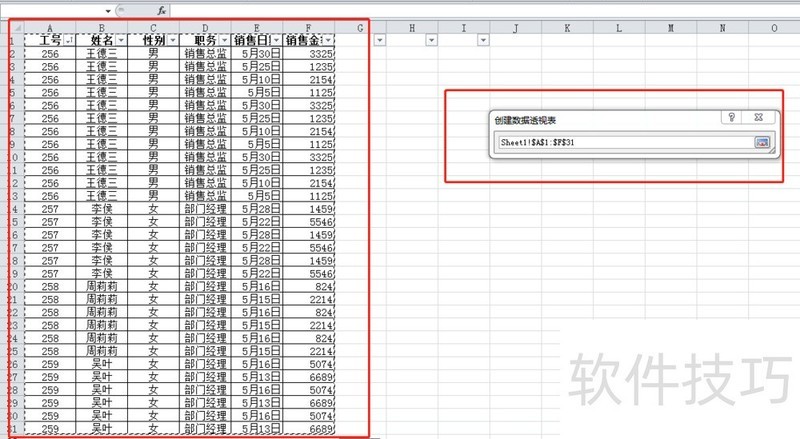Select the column B header

pyautogui.click(x=102, y=28)
